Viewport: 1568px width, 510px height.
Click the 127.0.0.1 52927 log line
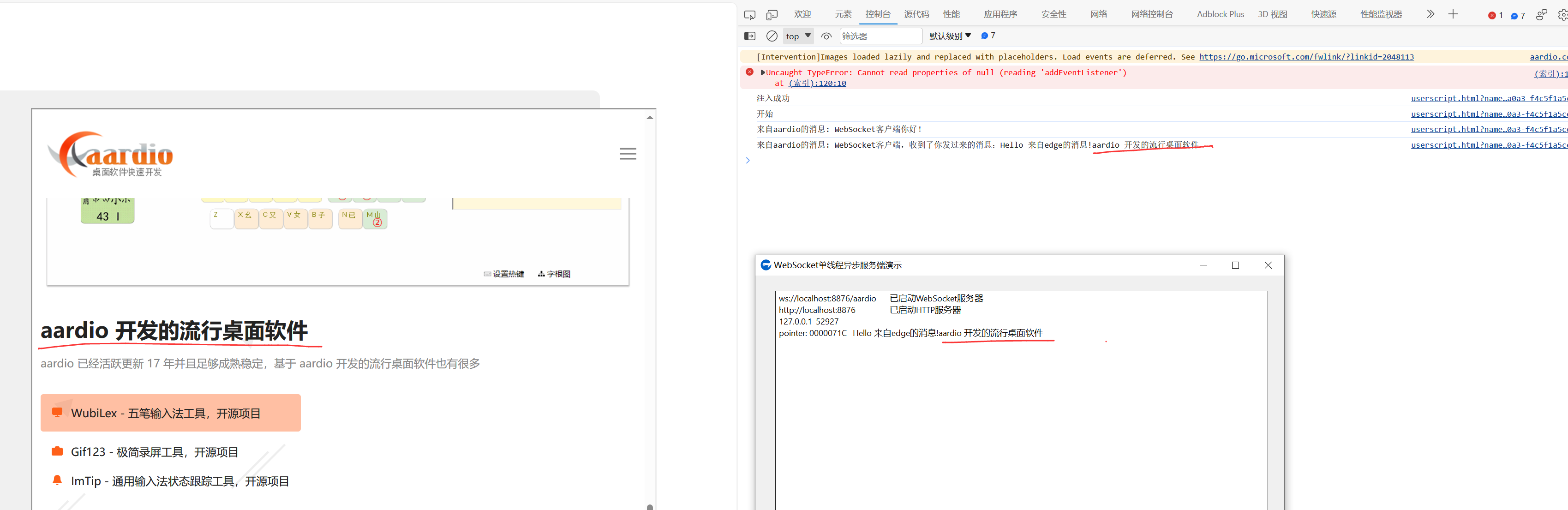coord(808,321)
